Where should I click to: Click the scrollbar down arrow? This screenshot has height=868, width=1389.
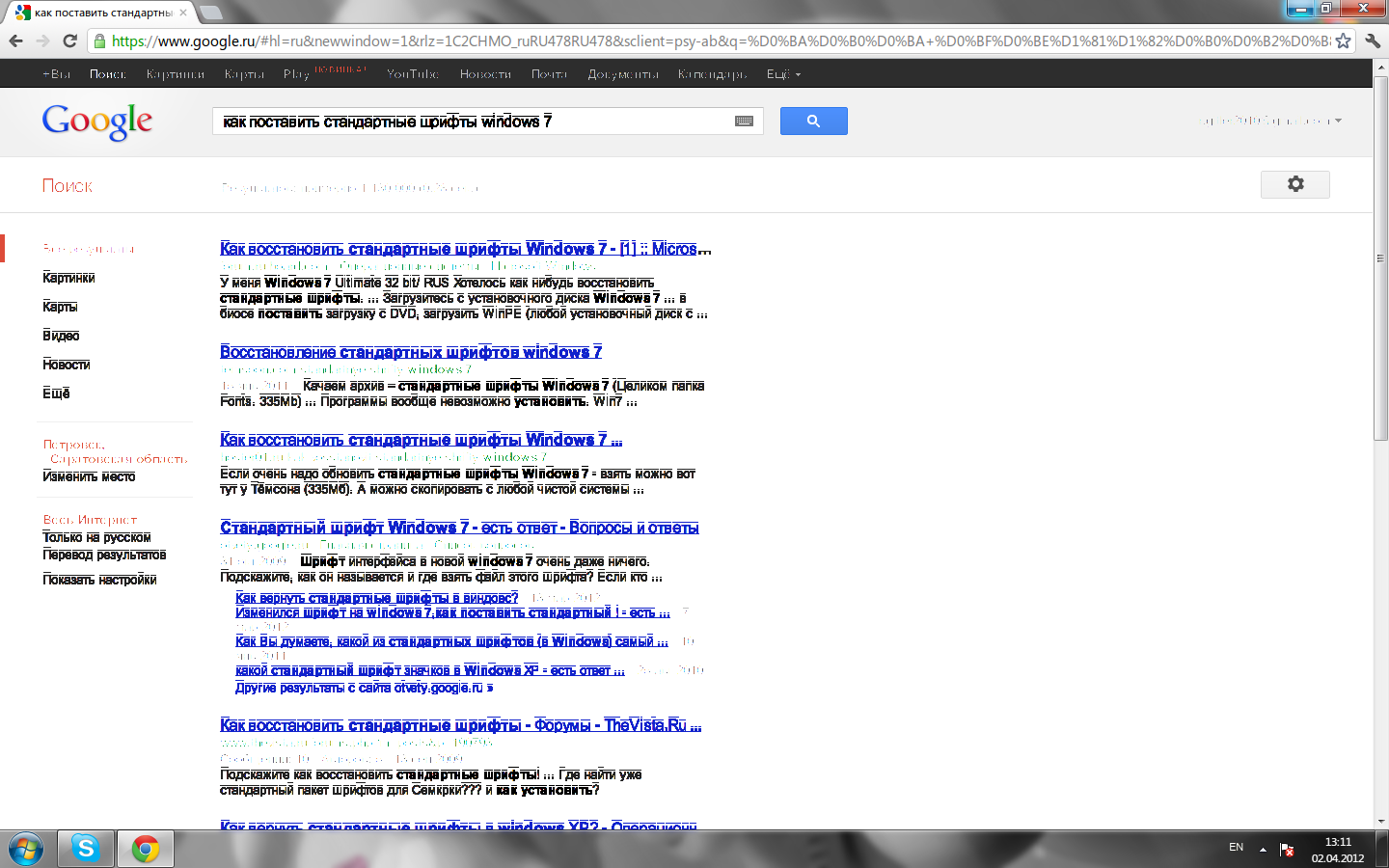pos(1381,822)
